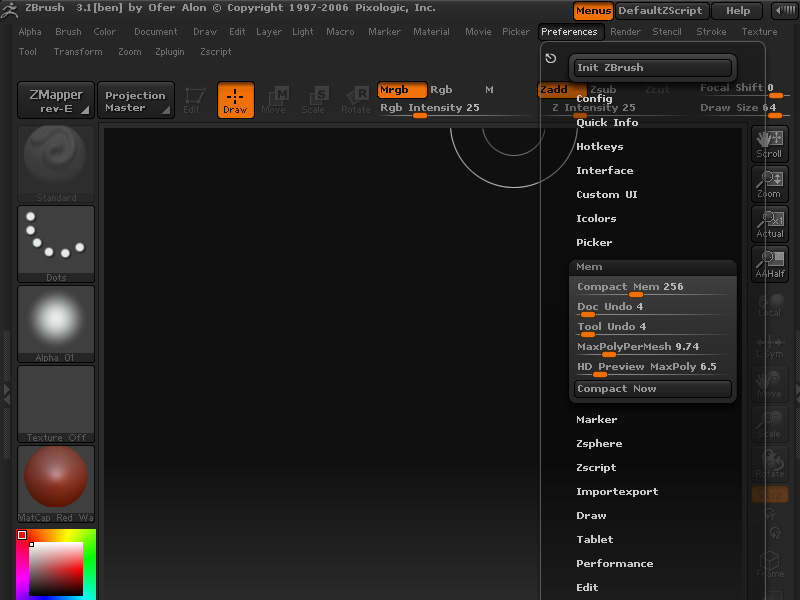Adjust the Tool Undo 4 slider
The width and height of the screenshot is (800, 600).
tap(653, 328)
